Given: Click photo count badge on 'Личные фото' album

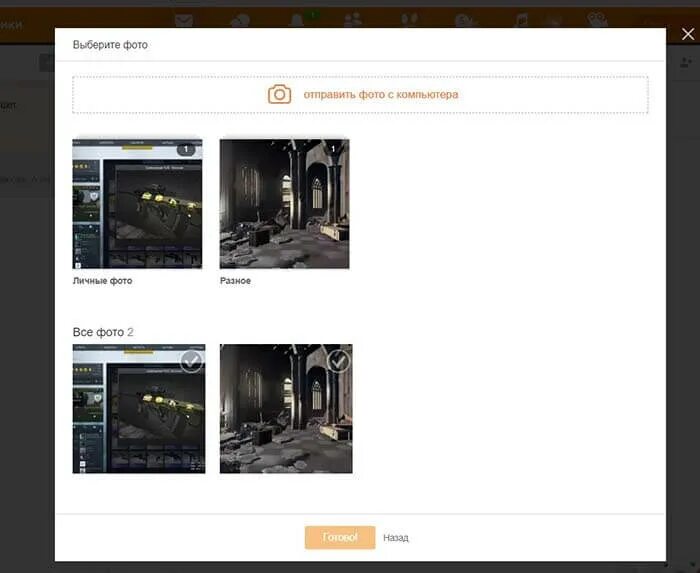Looking at the screenshot, I should [x=186, y=149].
